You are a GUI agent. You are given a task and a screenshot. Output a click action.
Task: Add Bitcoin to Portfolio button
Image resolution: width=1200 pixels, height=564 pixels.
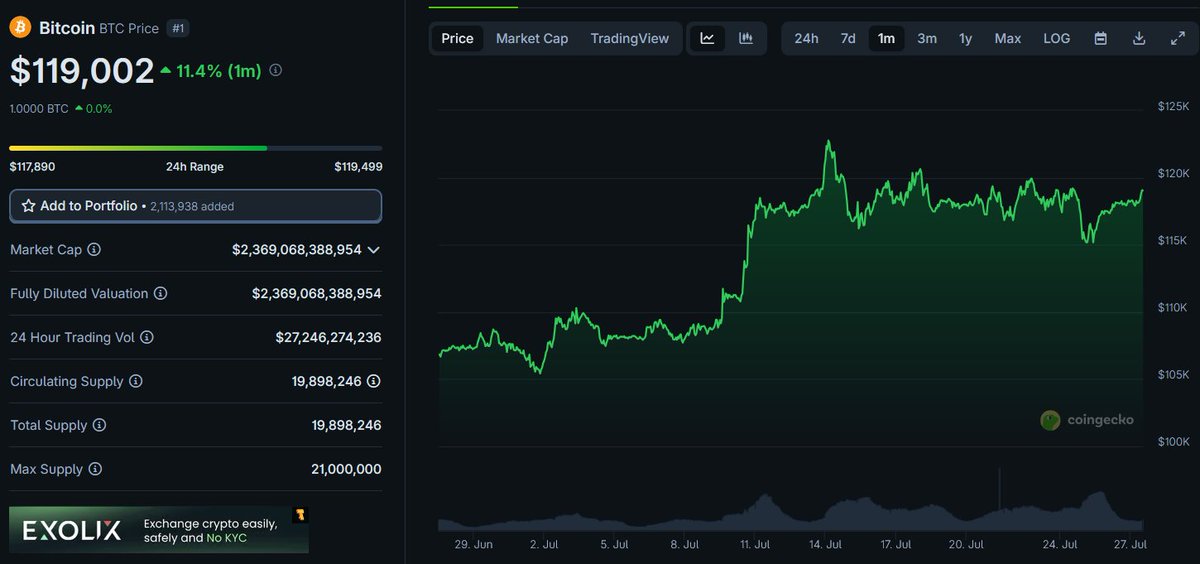tap(196, 205)
